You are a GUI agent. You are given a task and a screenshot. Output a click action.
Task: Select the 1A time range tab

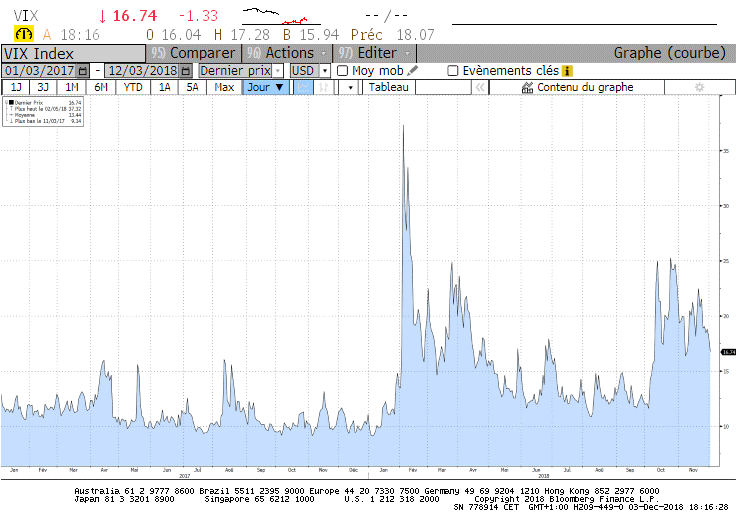[164, 87]
